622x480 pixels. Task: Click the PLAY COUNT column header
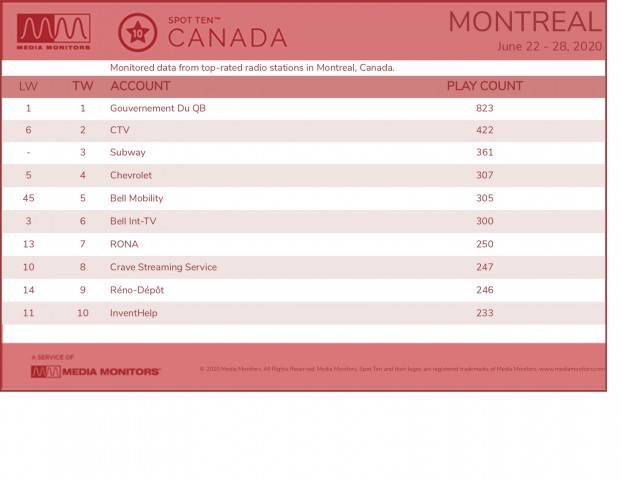tap(485, 86)
